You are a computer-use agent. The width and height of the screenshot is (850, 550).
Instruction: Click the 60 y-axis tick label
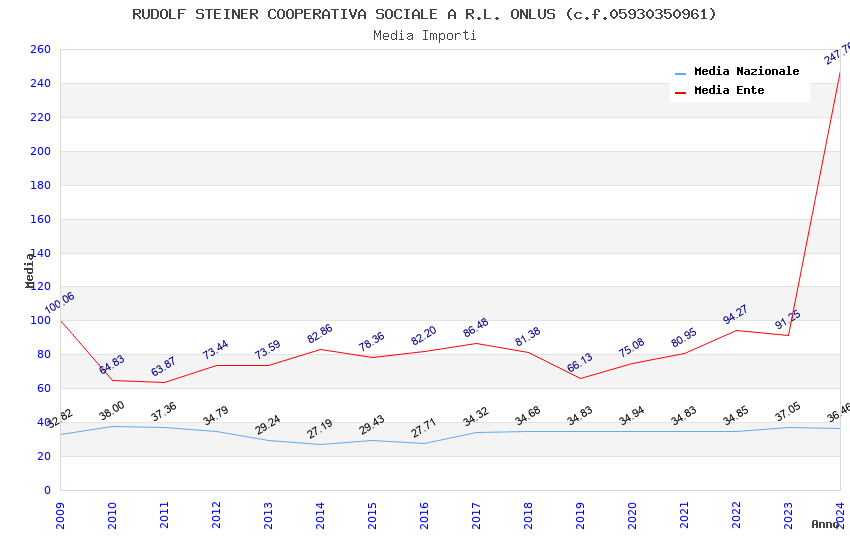click(44, 389)
